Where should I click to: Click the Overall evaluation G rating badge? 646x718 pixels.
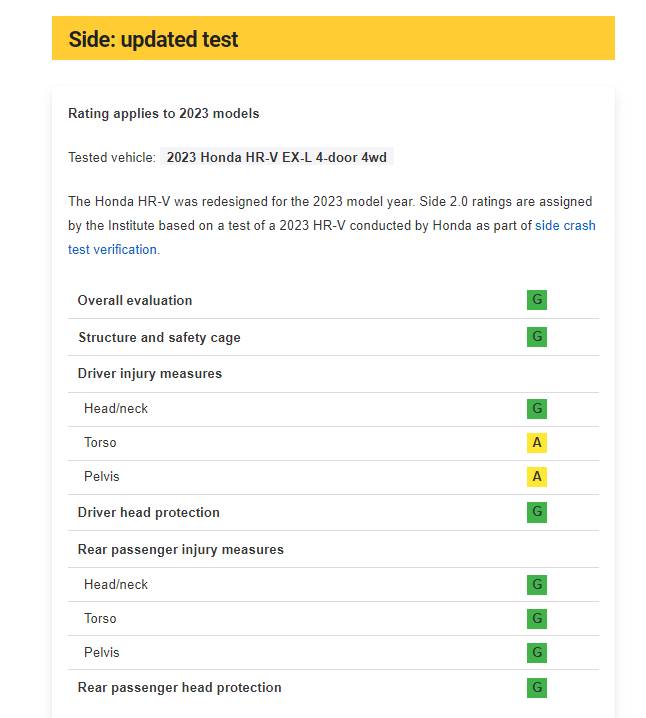(x=537, y=300)
